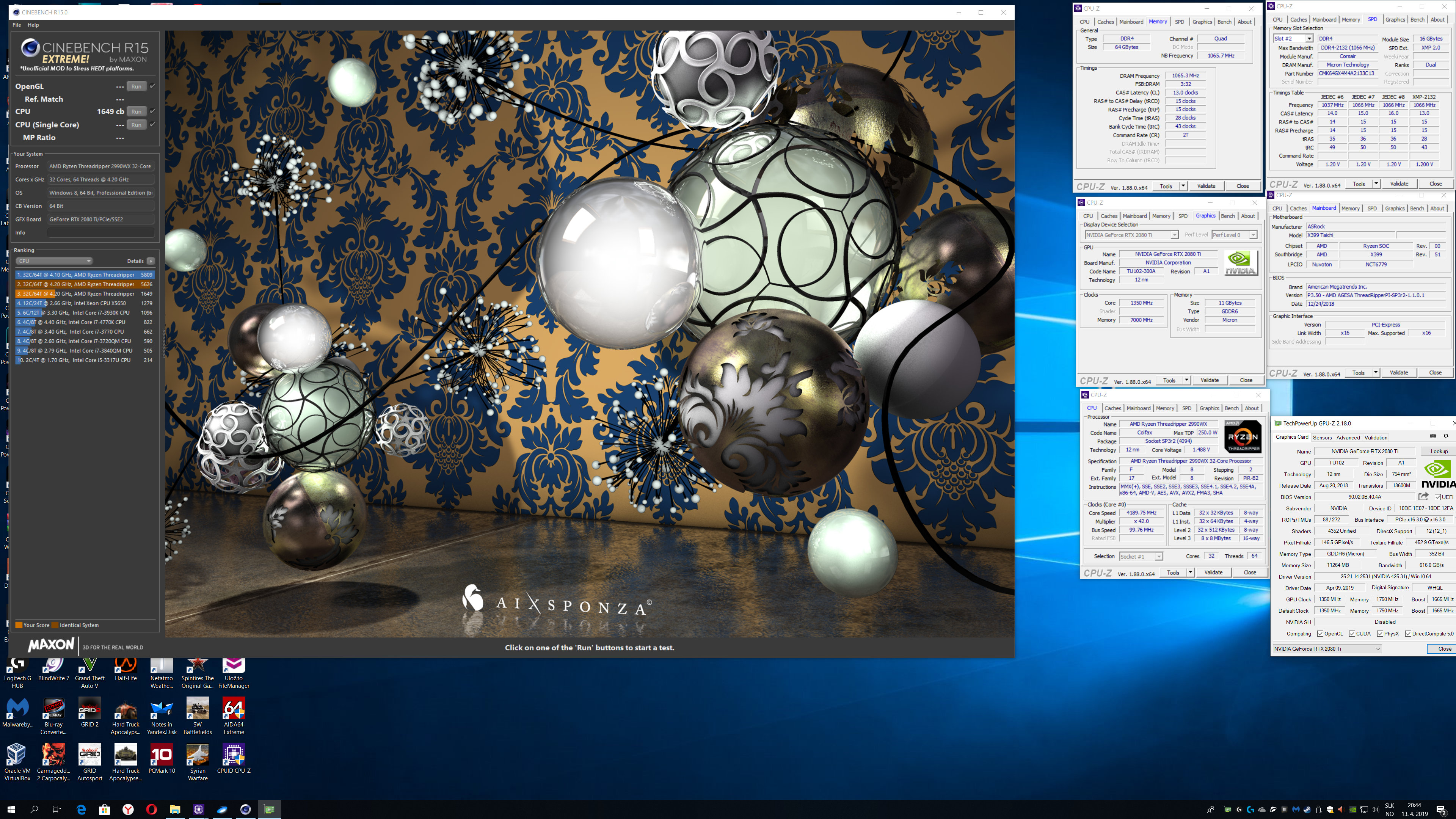Screen dimensions: 1456x819
Task: Open Perf Level dropdown in CPU-Z Graphics
Action: [x=1234, y=235]
